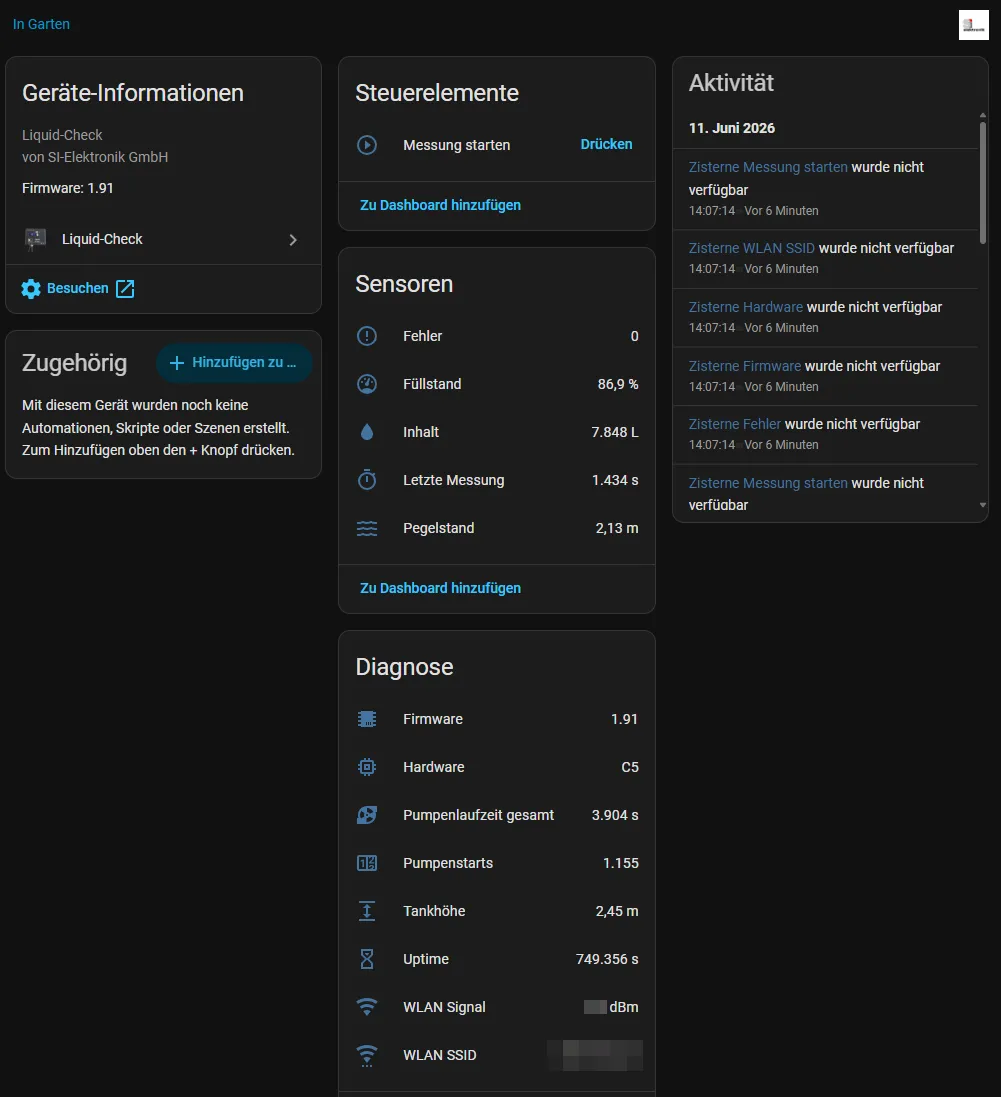Click Zu Dashboard hinzufügen under Sensoren
The width and height of the screenshot is (1001, 1097).
click(440, 588)
